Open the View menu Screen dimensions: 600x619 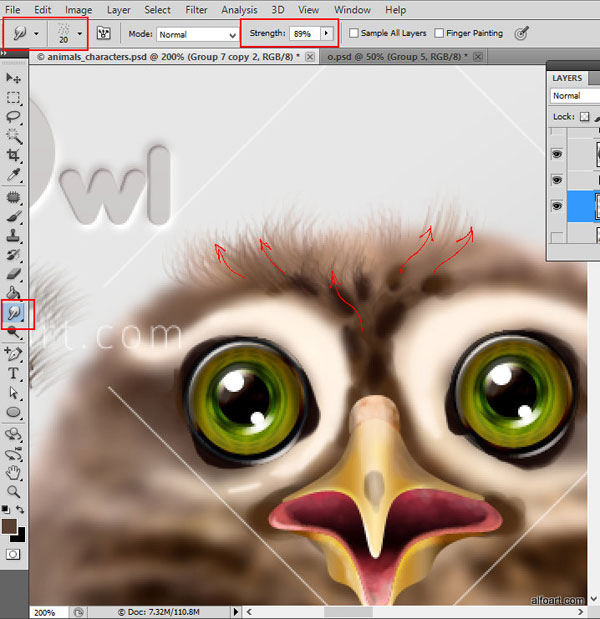(308, 10)
